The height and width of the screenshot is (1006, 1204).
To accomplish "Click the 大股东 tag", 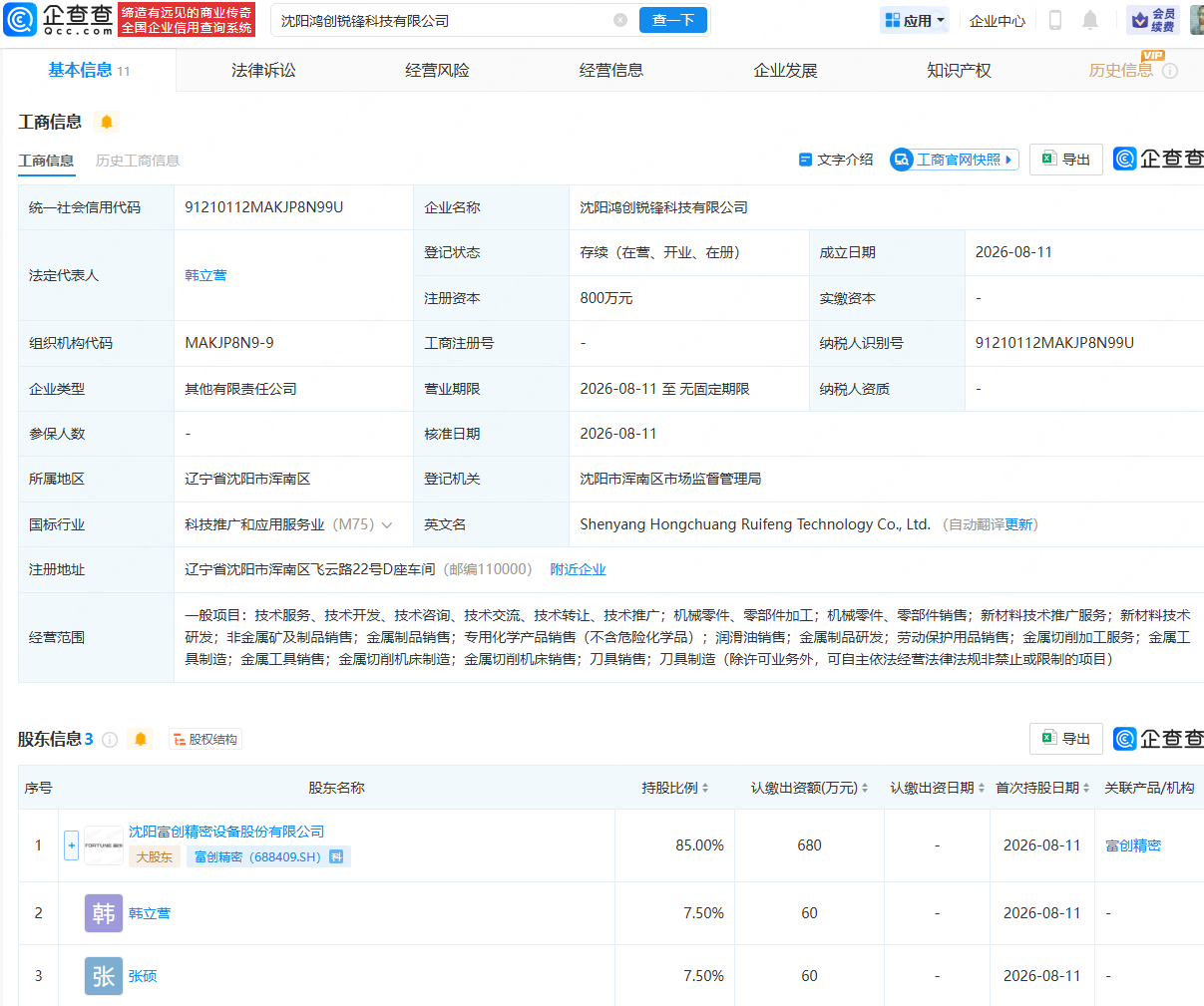I will [154, 856].
